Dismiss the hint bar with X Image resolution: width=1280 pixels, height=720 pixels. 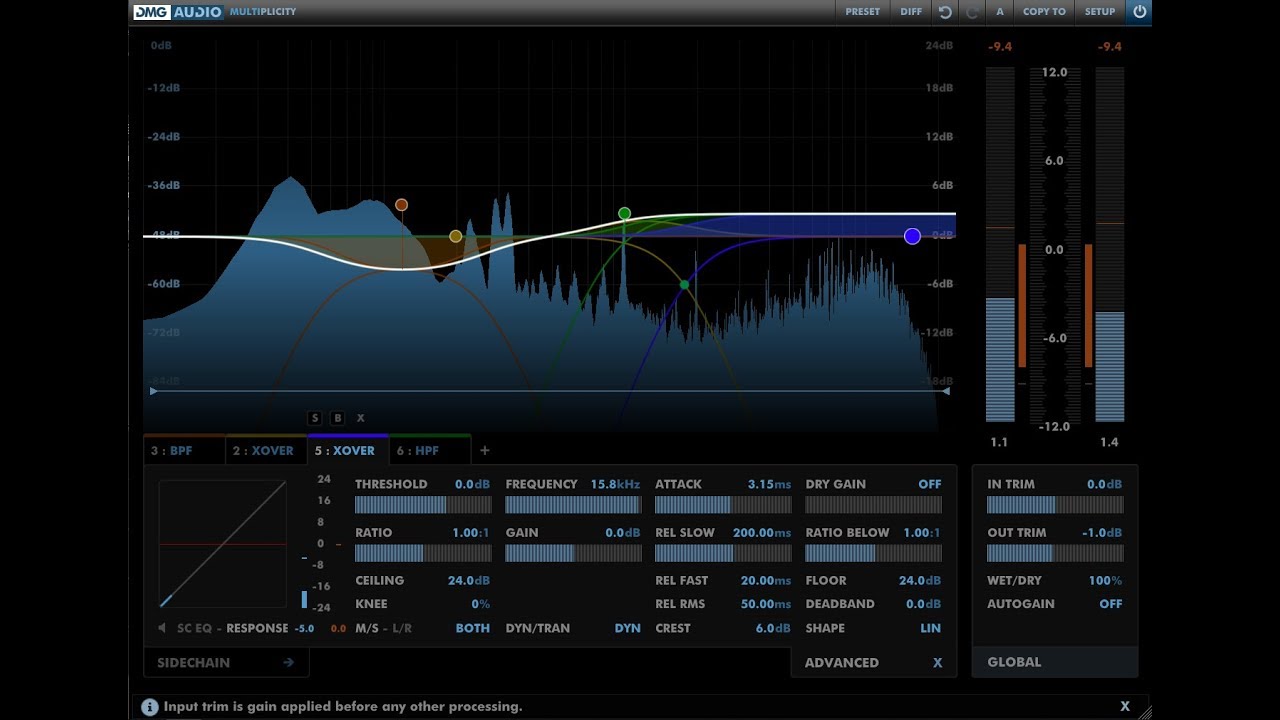click(1124, 706)
